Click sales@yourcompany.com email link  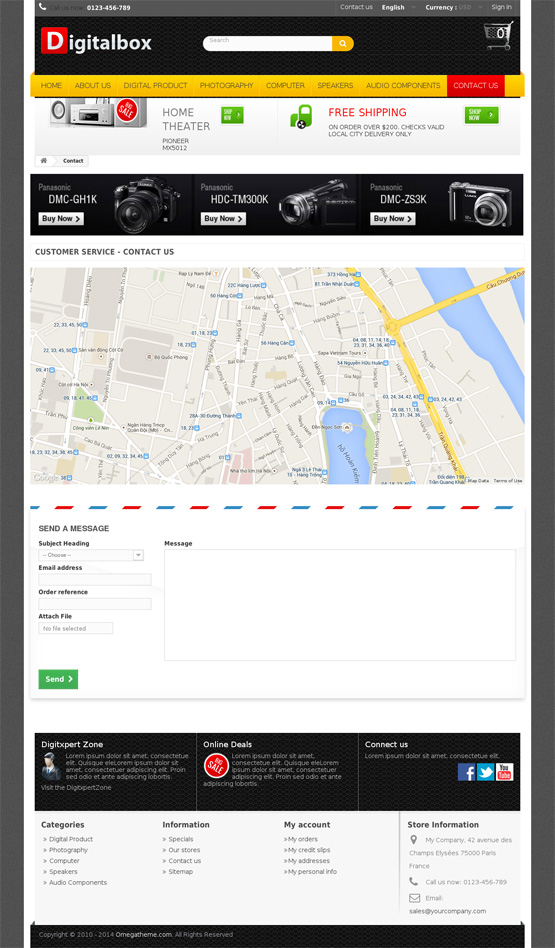[447, 911]
